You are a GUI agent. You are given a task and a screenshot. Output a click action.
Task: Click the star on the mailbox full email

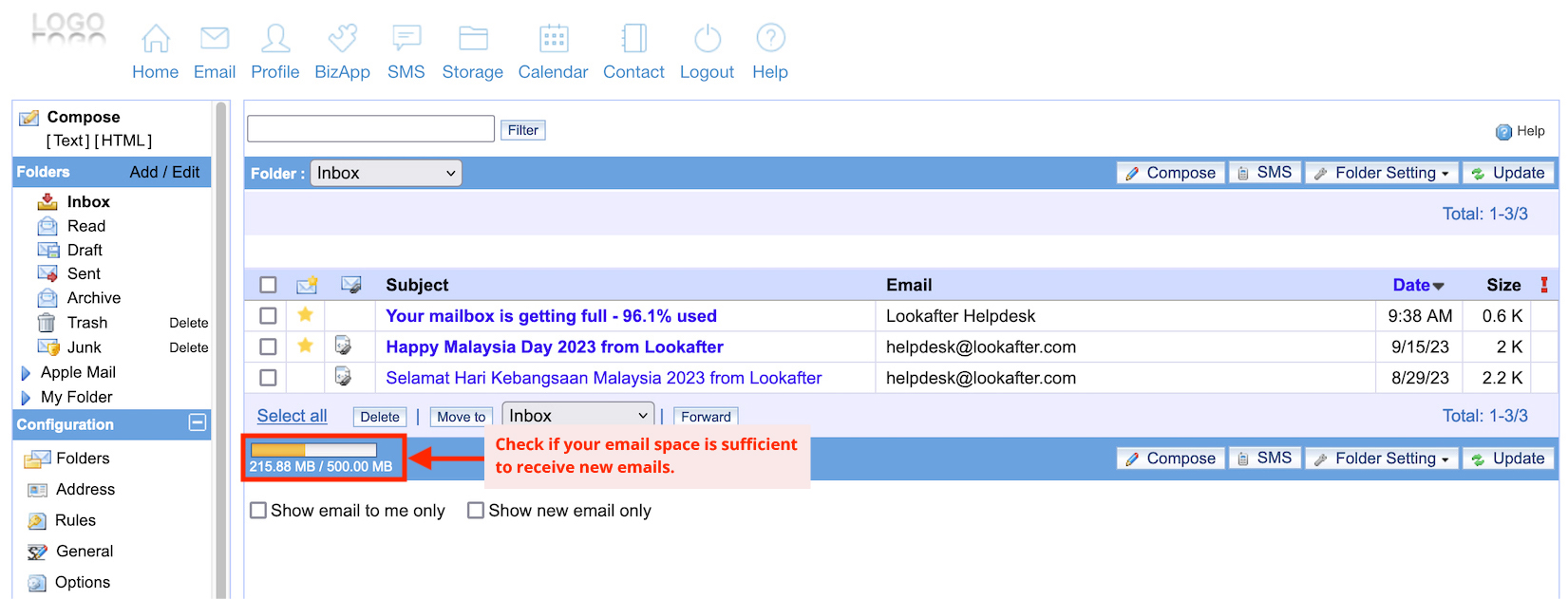[305, 315]
